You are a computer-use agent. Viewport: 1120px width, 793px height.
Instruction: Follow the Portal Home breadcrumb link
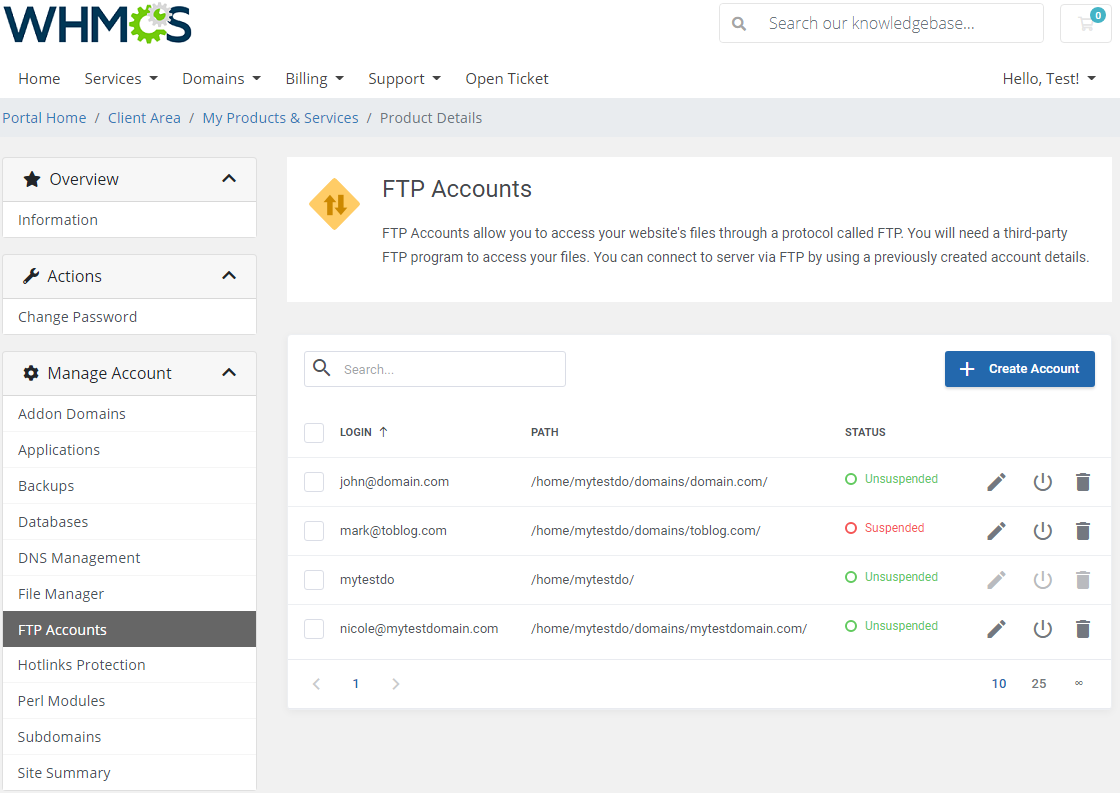coord(44,118)
